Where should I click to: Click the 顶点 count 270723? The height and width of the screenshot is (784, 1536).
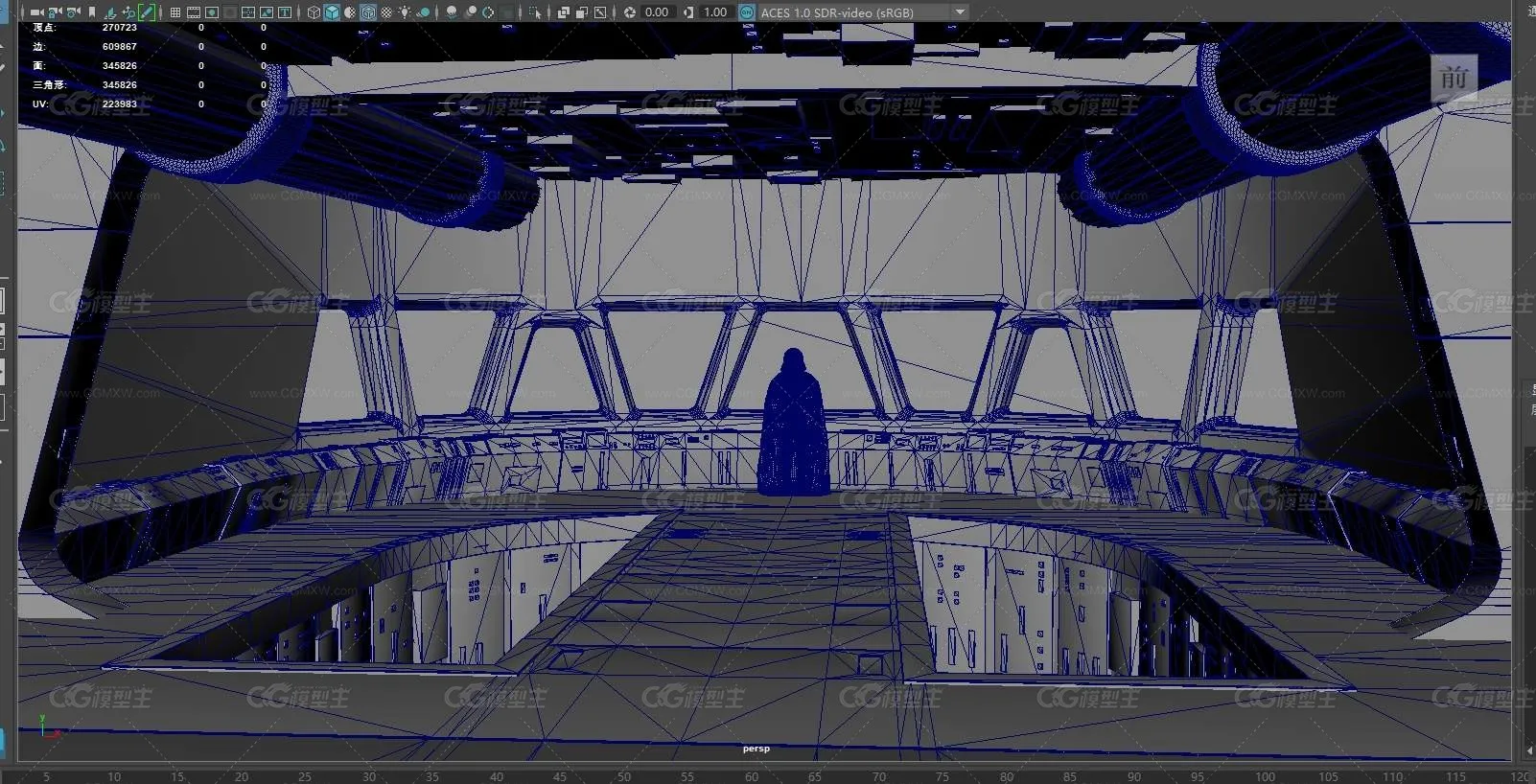tap(120, 28)
